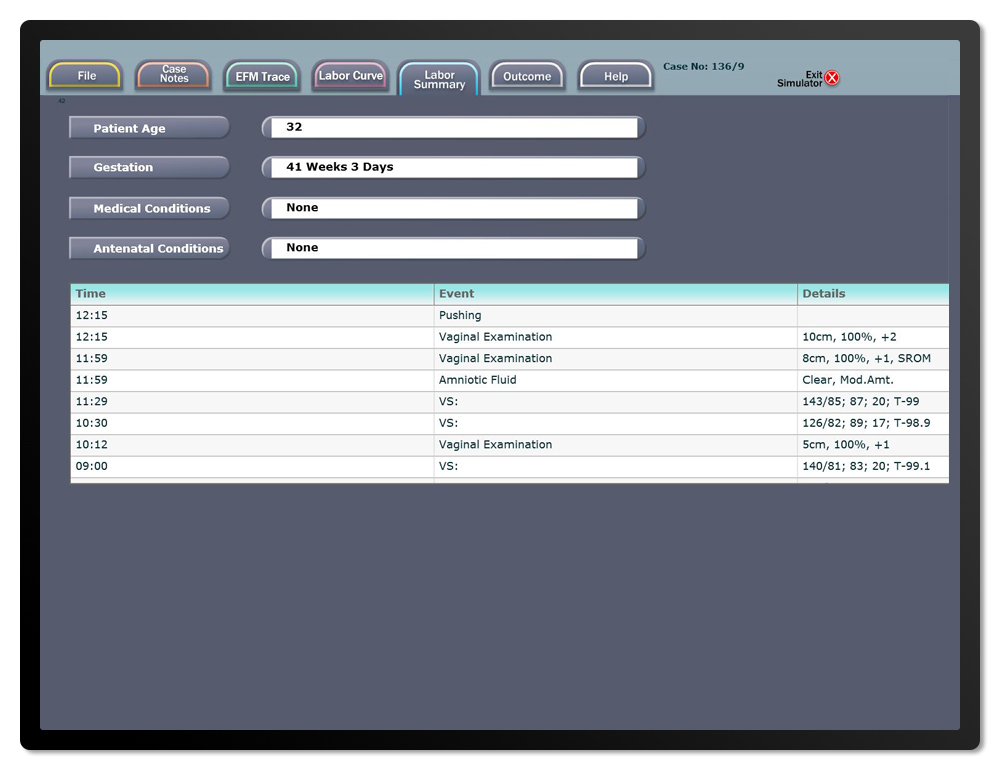Viewport: 1000px width, 770px height.
Task: Open the Help tab
Action: point(616,76)
